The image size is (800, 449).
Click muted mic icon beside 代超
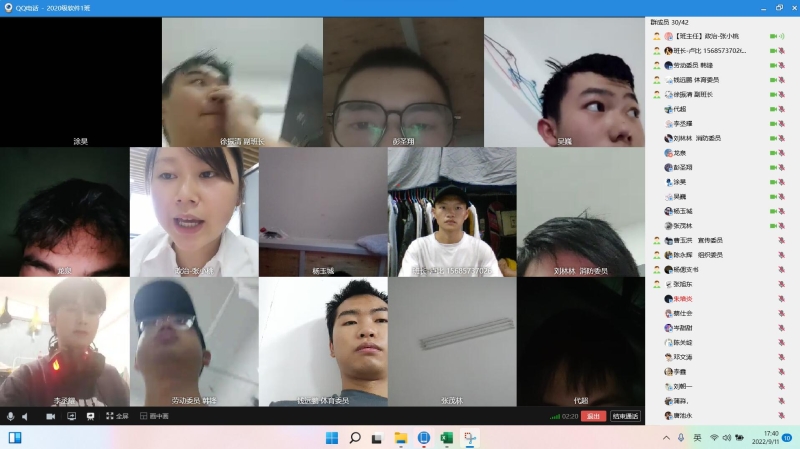pos(782,109)
